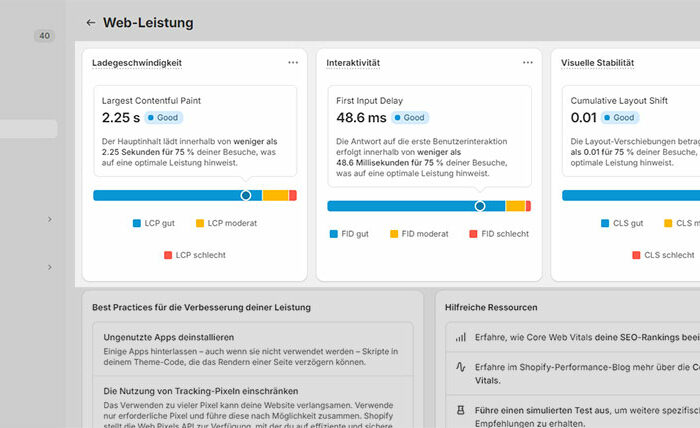Open the Shopify-Performance-Blog resource link
Screen dimensions: 700x428
pyautogui.click(x=573, y=374)
